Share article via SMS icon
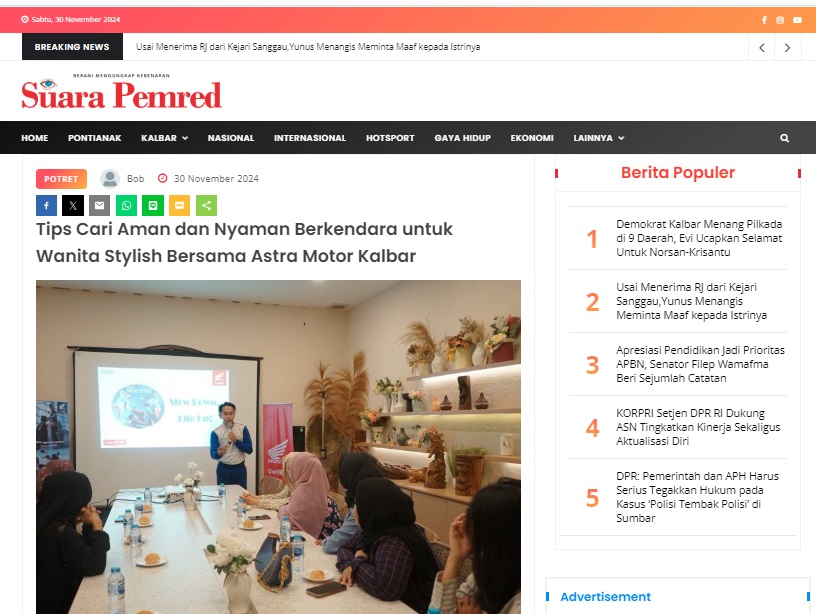 point(180,206)
